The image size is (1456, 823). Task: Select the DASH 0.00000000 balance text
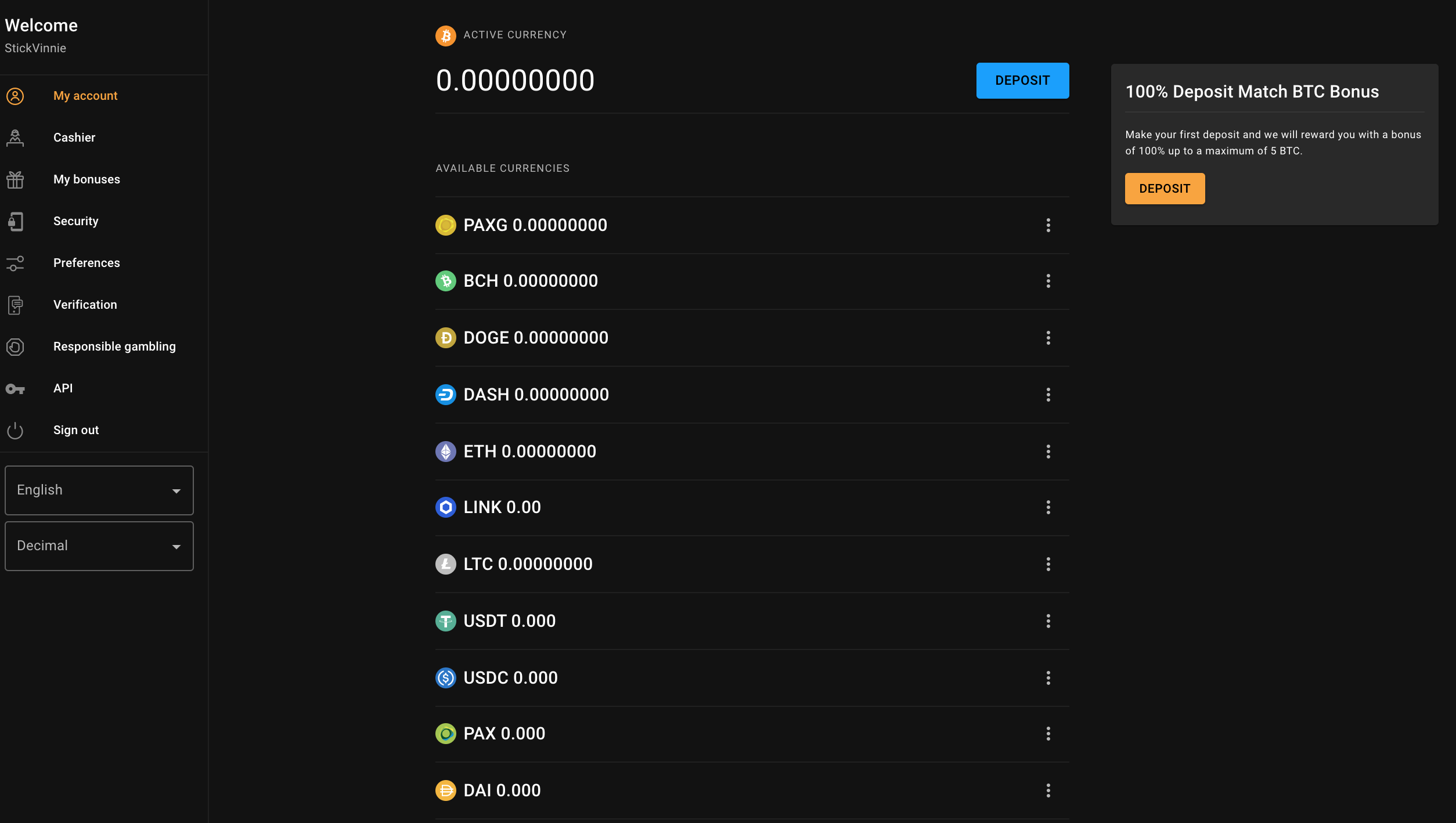point(536,395)
